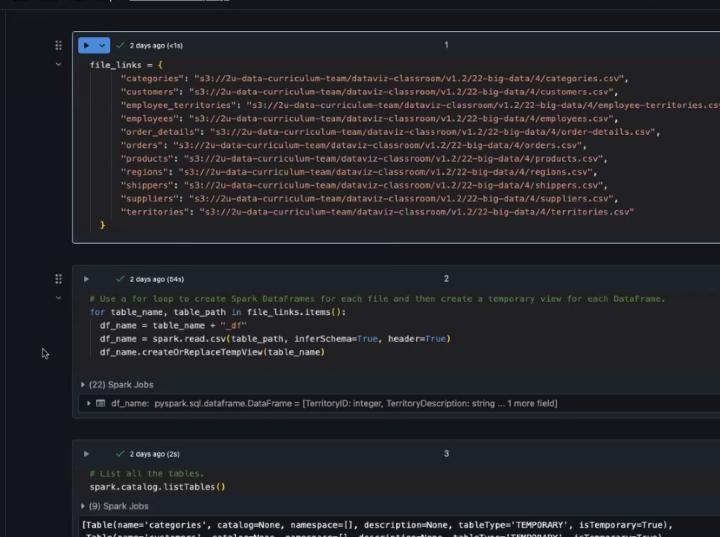Click the table icon beside df_name

tap(101, 403)
